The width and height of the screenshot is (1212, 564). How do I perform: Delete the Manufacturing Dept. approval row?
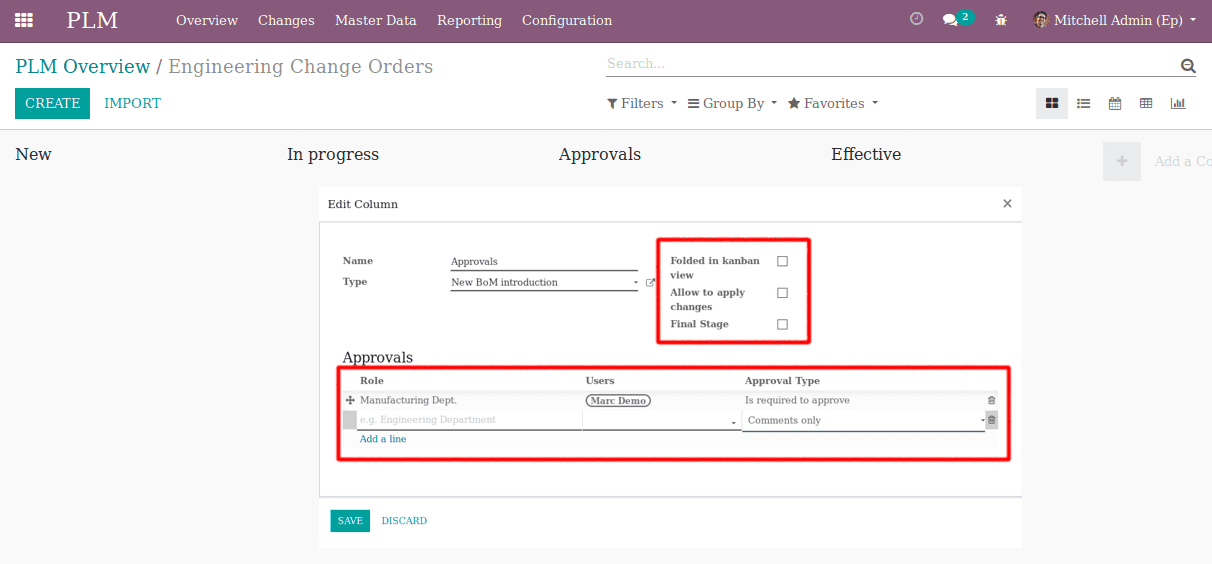point(991,400)
